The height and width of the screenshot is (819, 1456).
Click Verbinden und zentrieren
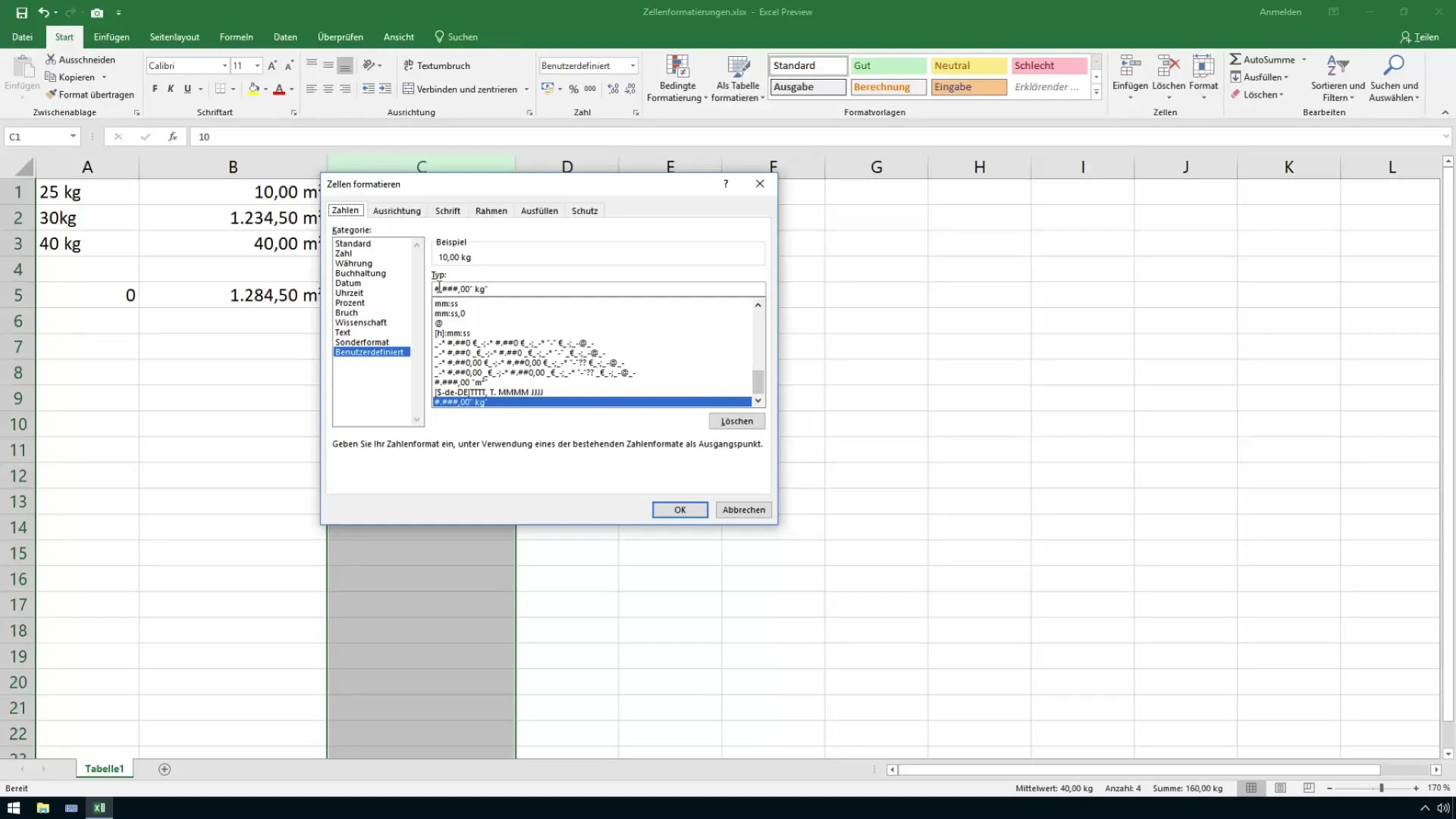tap(460, 89)
